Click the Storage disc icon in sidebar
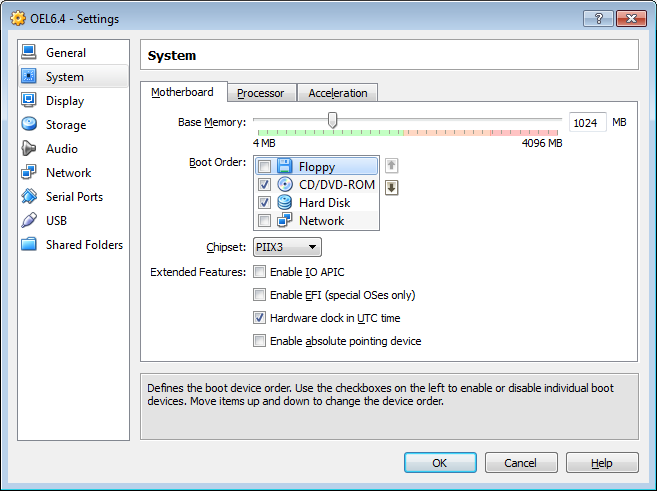 (x=28, y=124)
